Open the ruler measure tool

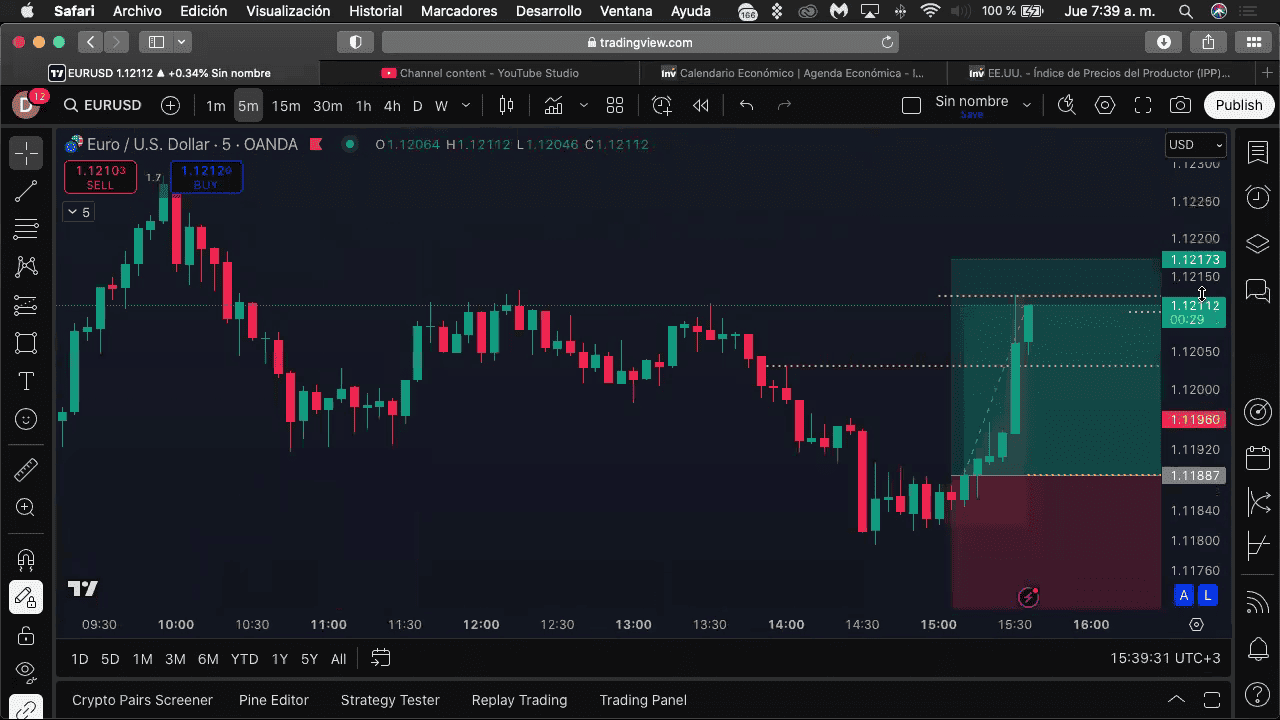point(26,469)
